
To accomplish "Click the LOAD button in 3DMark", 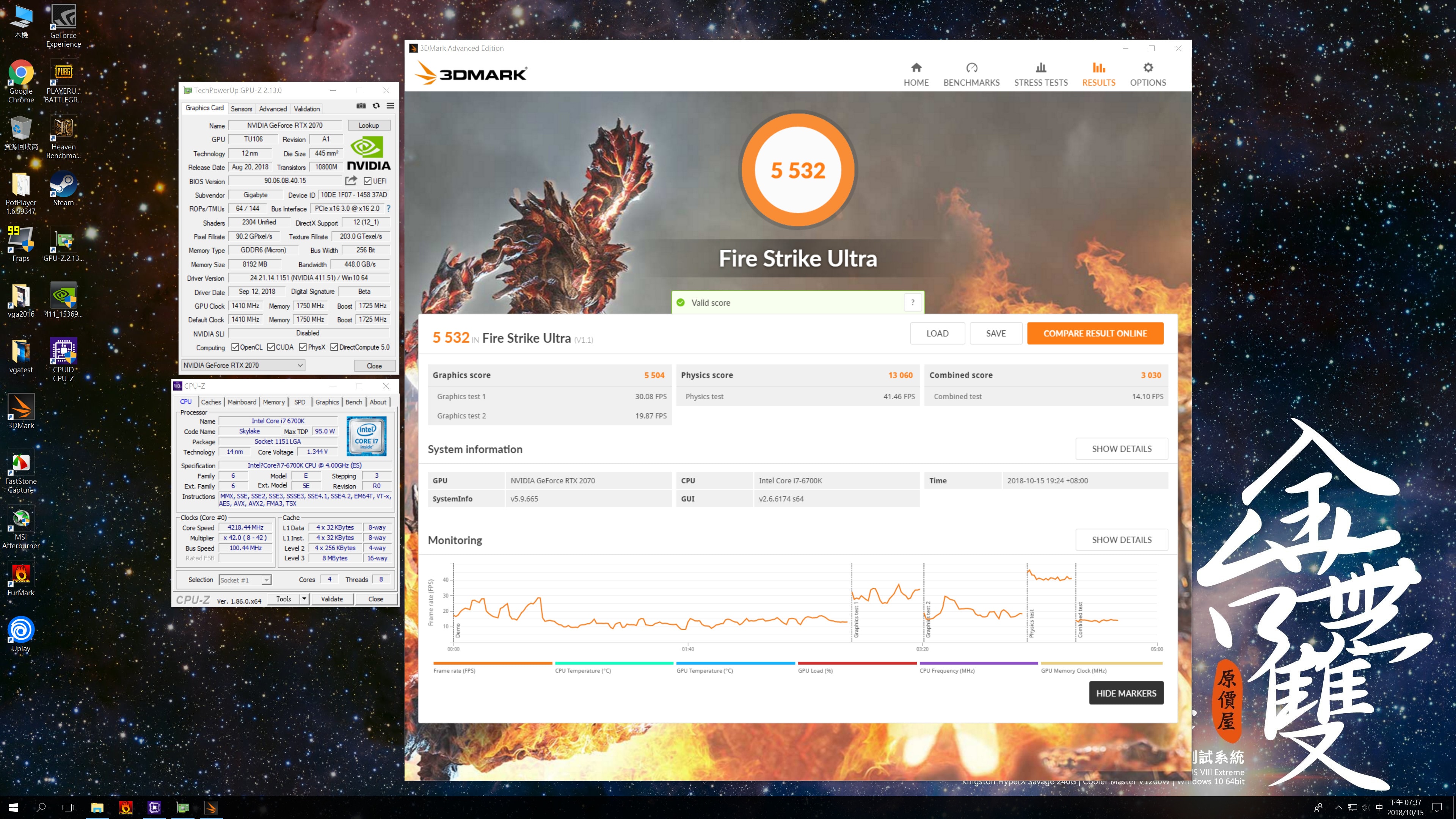I will tap(937, 334).
